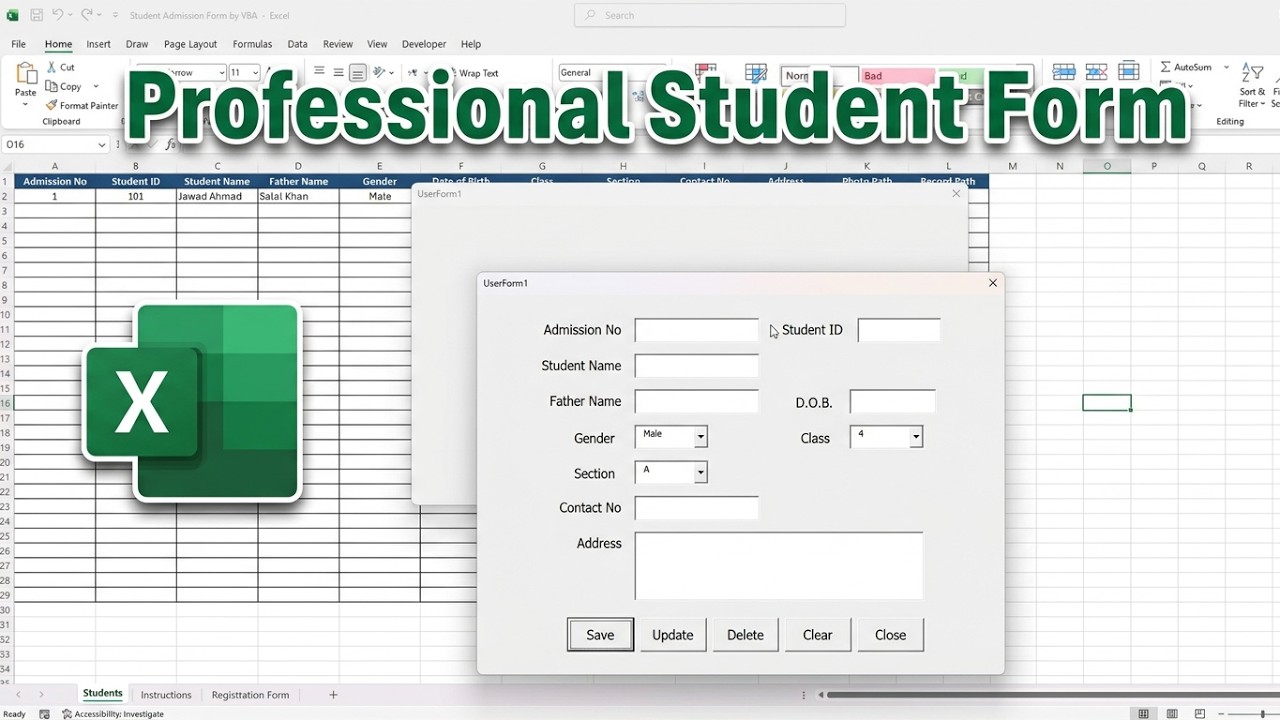Image resolution: width=1280 pixels, height=720 pixels.
Task: Click the Search box in title bar
Action: click(x=710, y=15)
